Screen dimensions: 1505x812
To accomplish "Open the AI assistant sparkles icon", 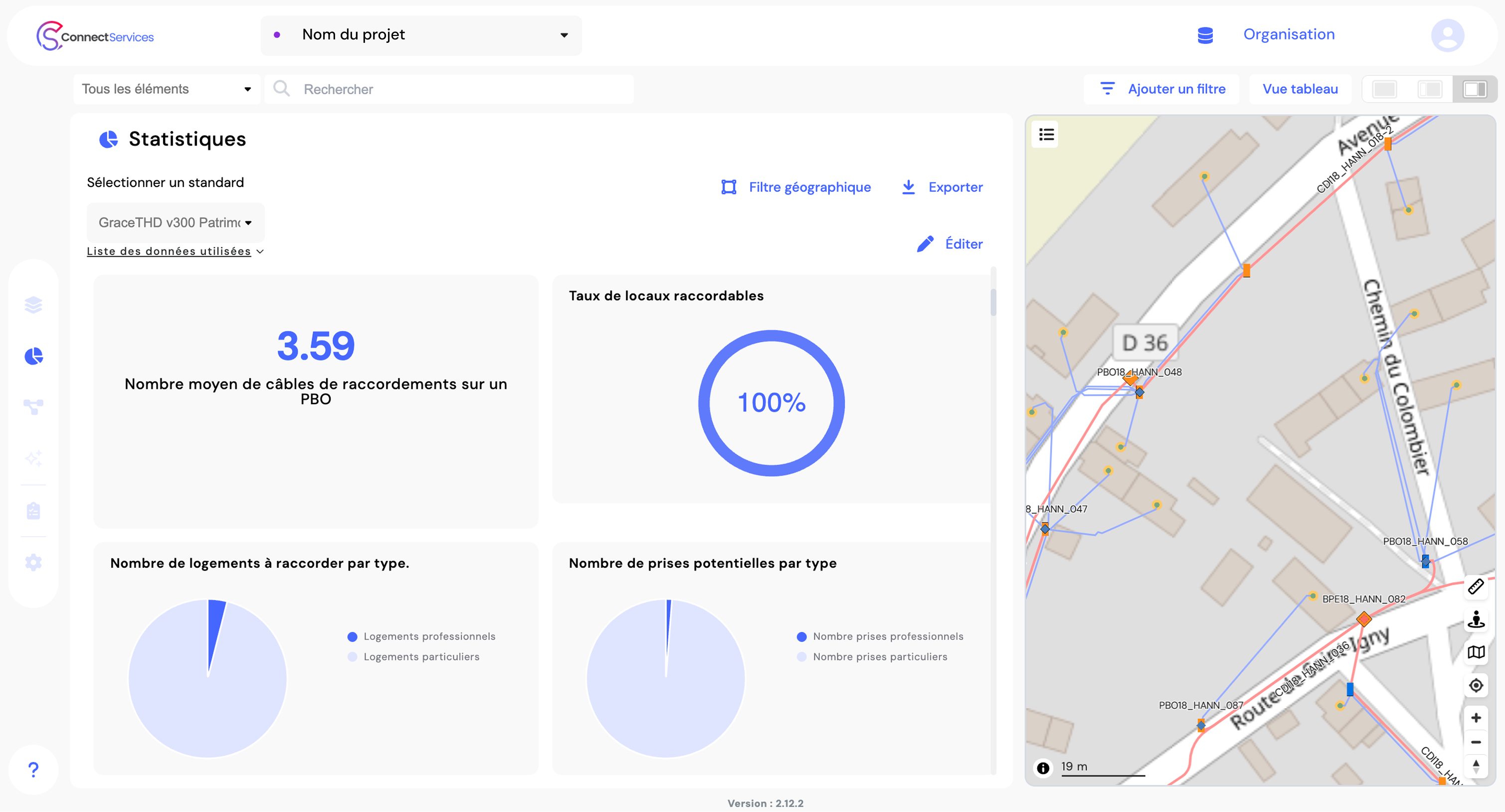I will click(33, 459).
